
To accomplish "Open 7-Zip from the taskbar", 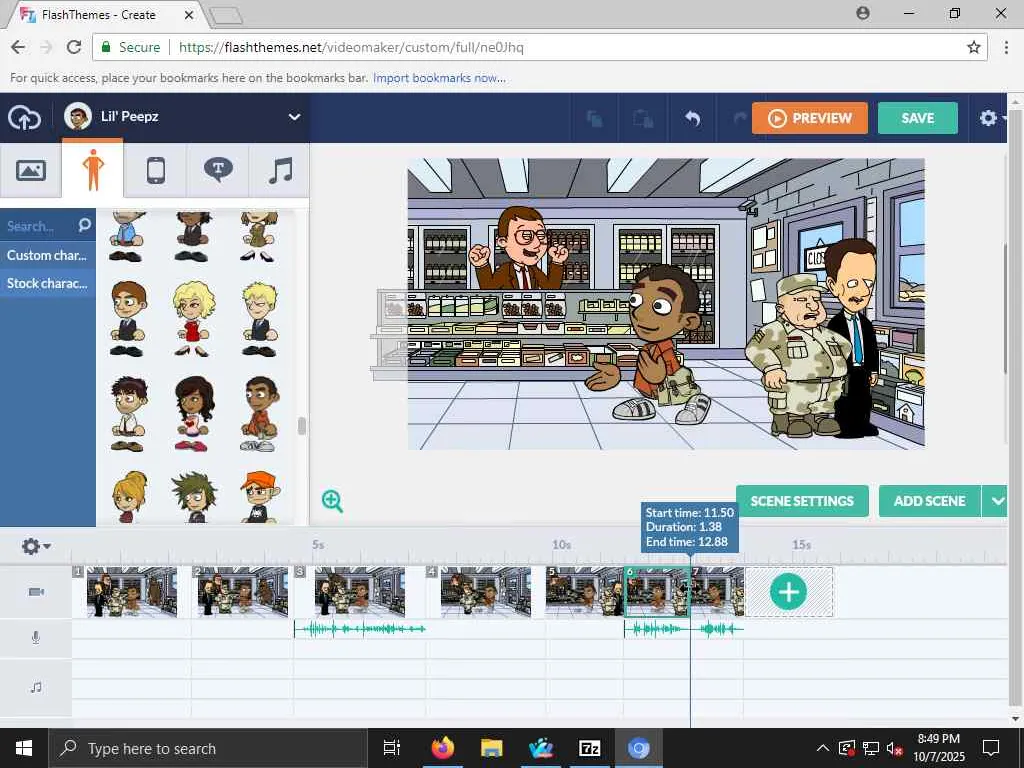I will pos(589,748).
